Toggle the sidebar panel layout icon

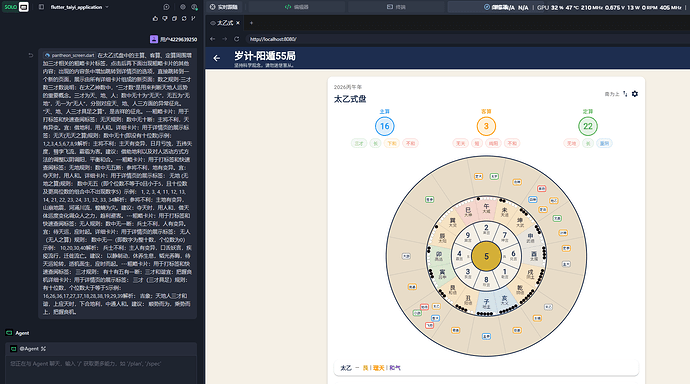[41, 7]
